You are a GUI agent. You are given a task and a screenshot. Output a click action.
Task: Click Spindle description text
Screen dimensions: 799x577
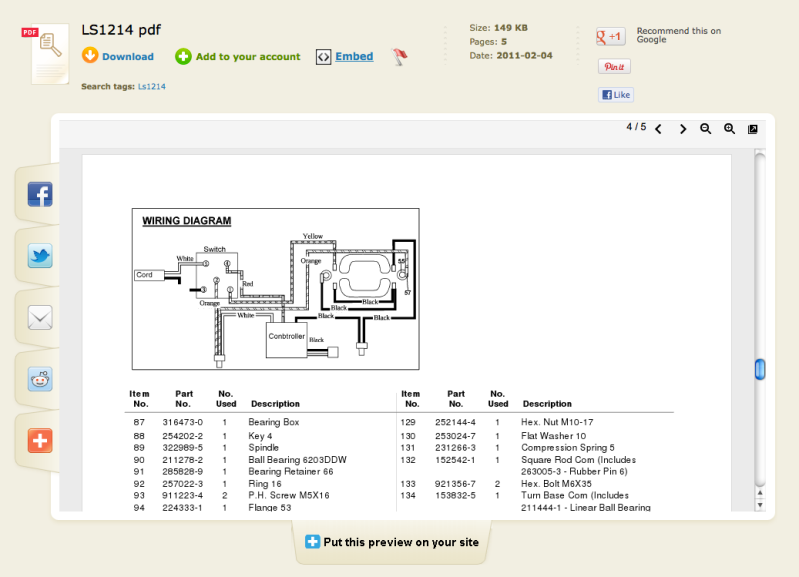263,448
